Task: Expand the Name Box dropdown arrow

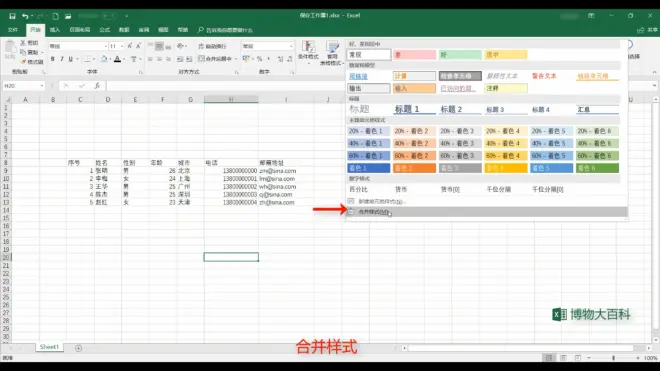Action: [x=42, y=86]
